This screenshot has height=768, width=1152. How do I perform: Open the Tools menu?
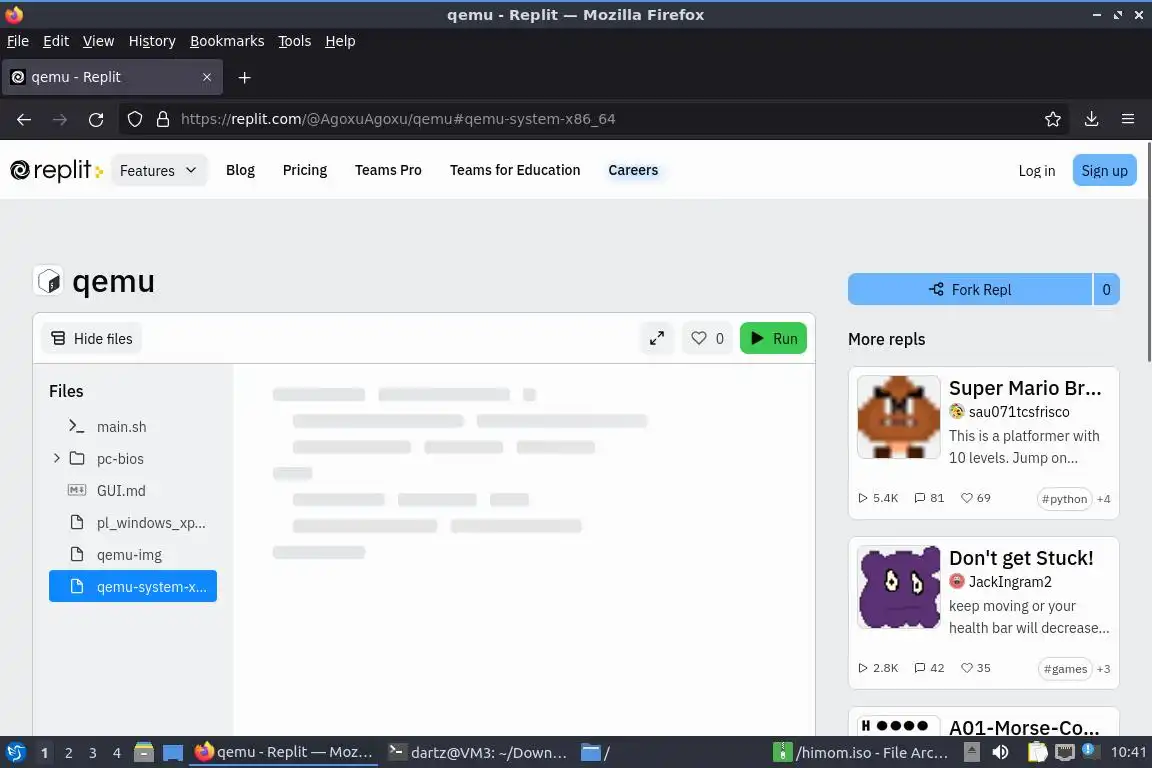click(295, 41)
